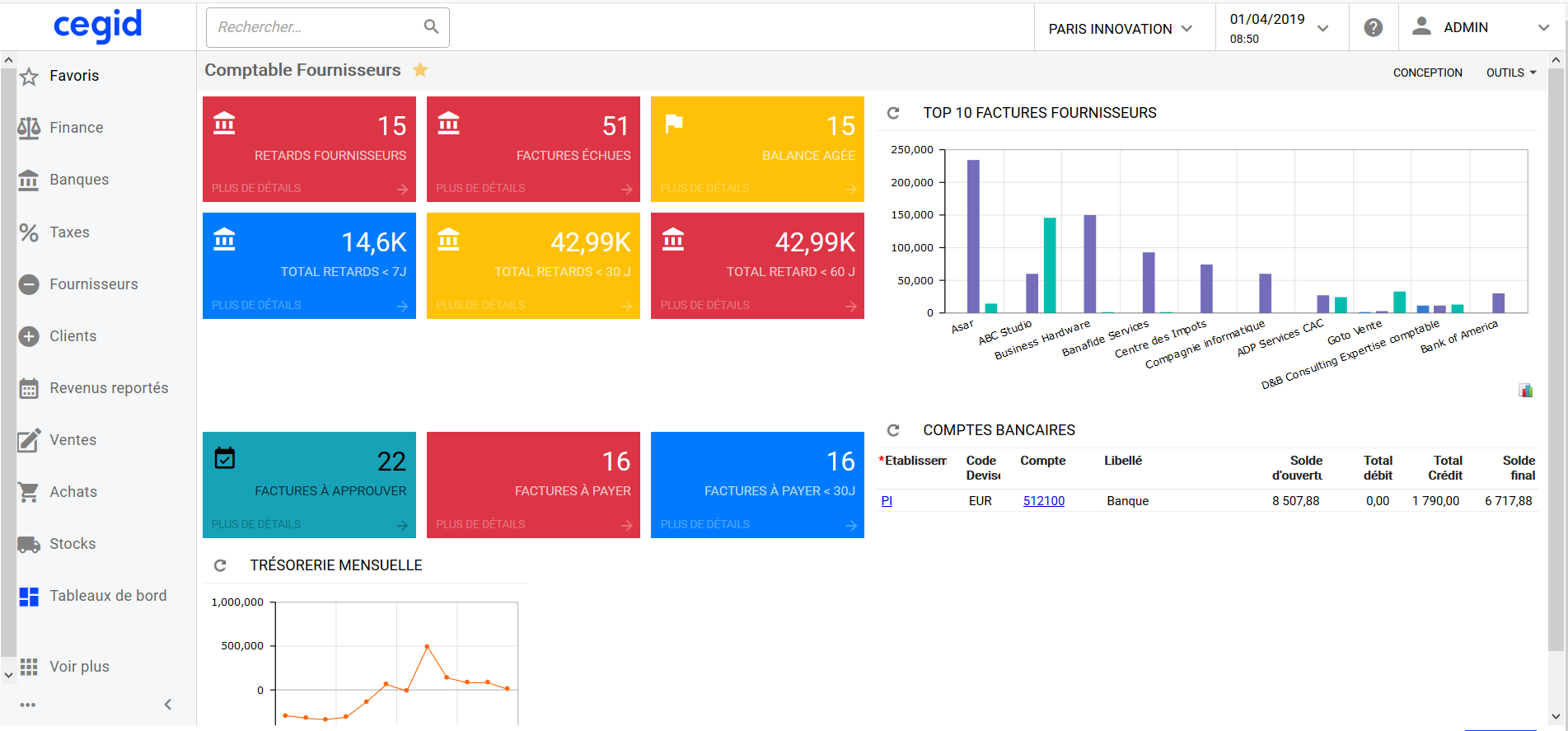The width and height of the screenshot is (1568, 731).
Task: Click the Fournisseurs minus-circle icon
Action: pos(29,284)
